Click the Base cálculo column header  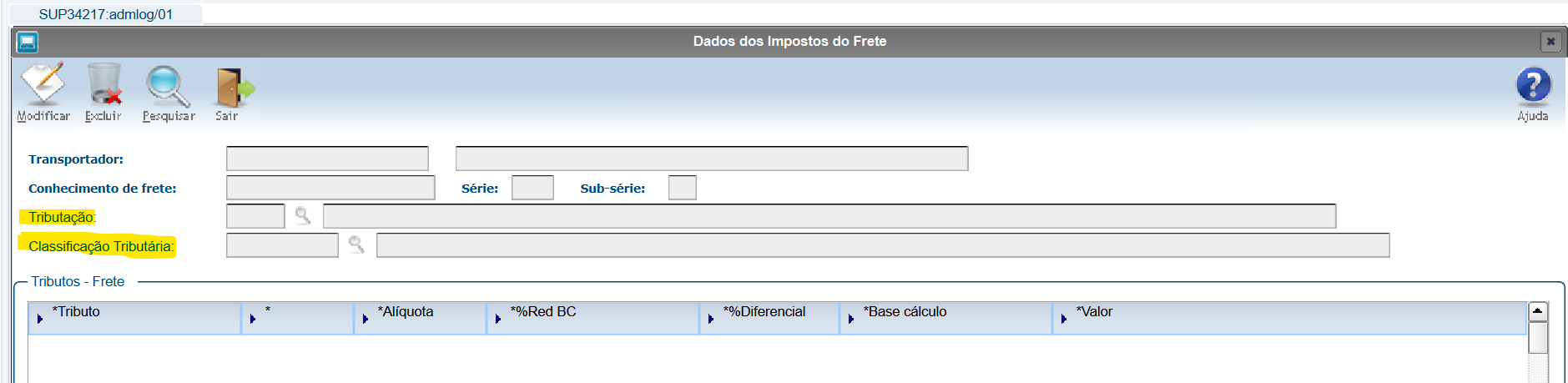[905, 312]
